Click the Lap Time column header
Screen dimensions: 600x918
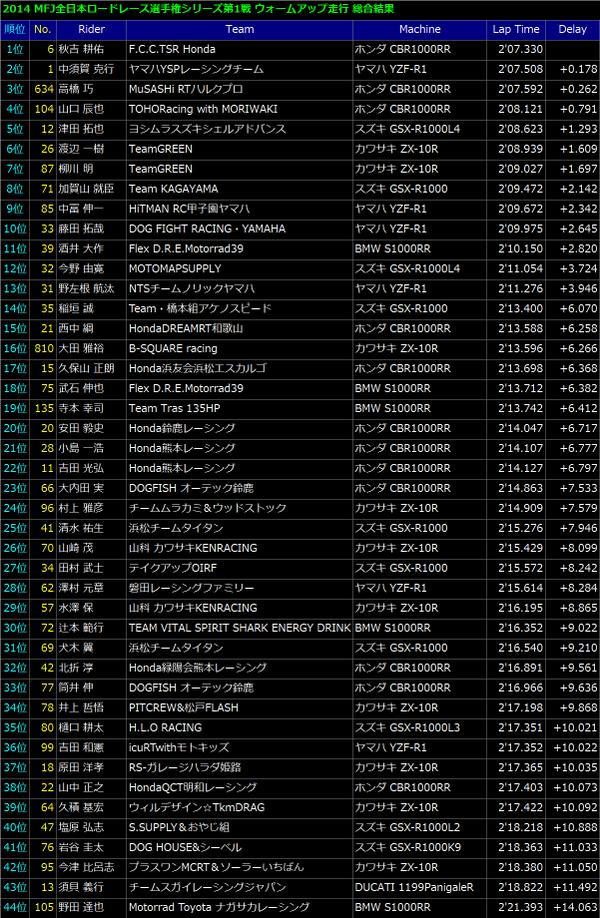click(516, 29)
